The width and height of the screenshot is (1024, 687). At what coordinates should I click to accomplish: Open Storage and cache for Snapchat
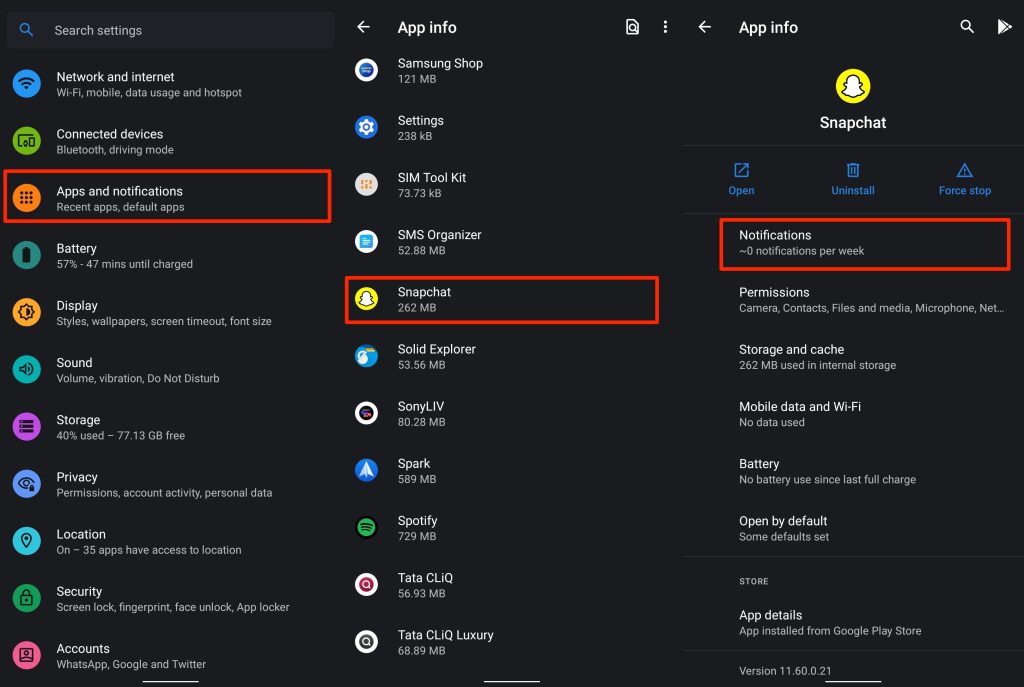865,357
